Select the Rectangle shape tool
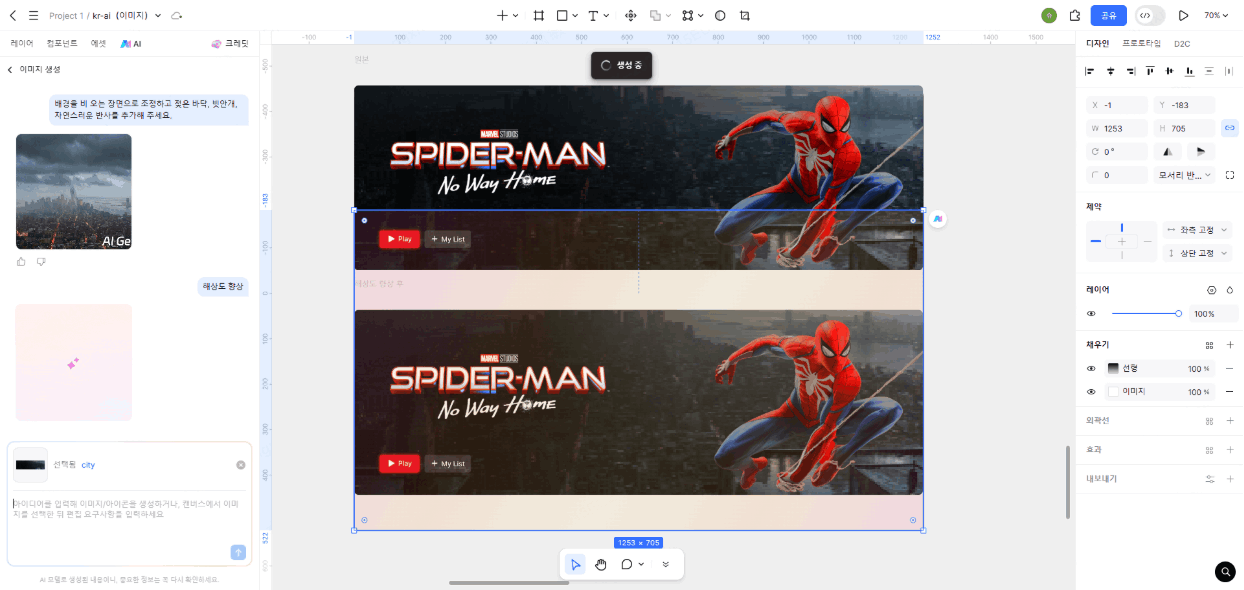The image size is (1244, 590). coord(562,15)
